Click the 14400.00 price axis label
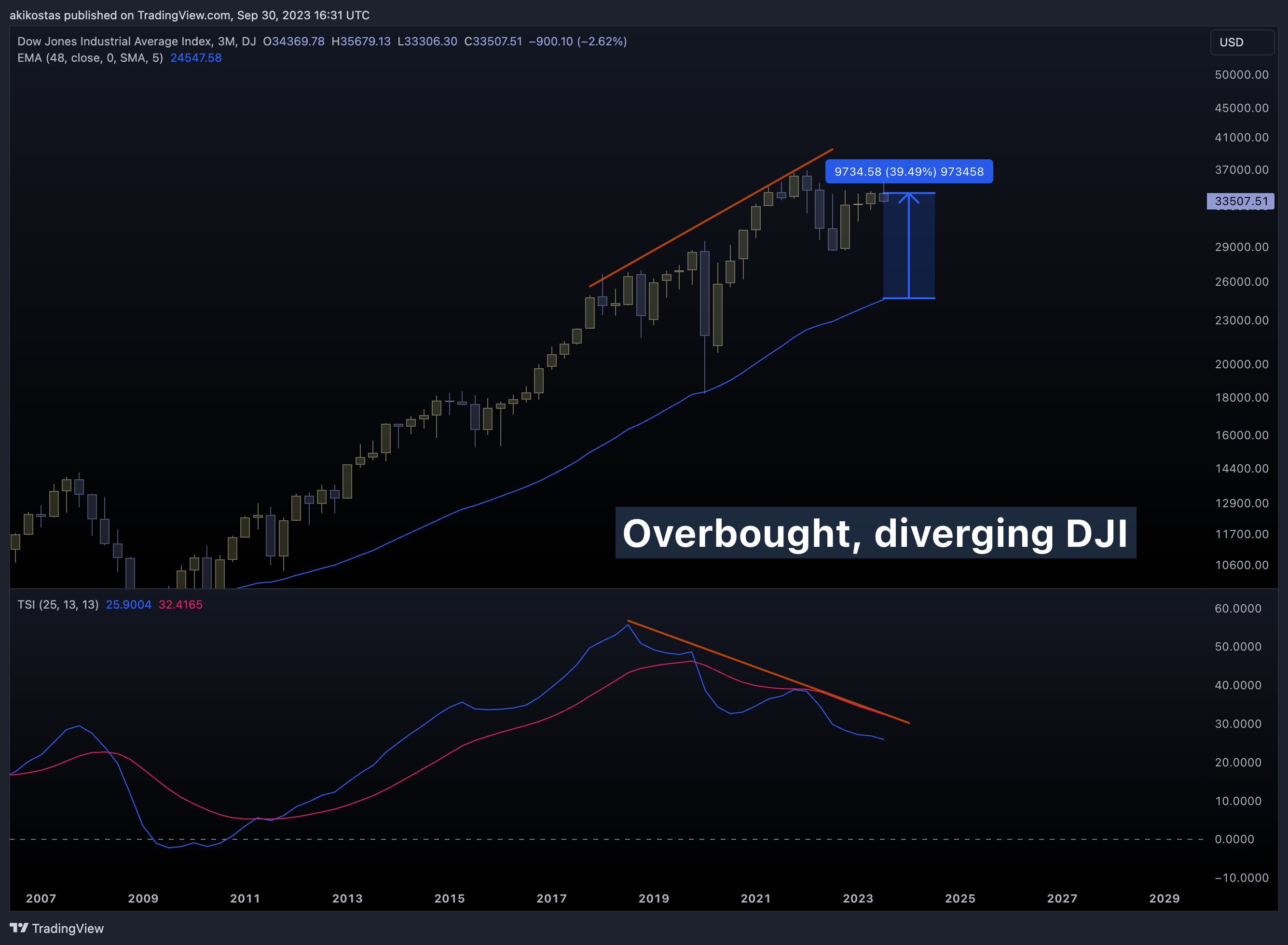This screenshot has width=1288, height=945. click(x=1242, y=469)
